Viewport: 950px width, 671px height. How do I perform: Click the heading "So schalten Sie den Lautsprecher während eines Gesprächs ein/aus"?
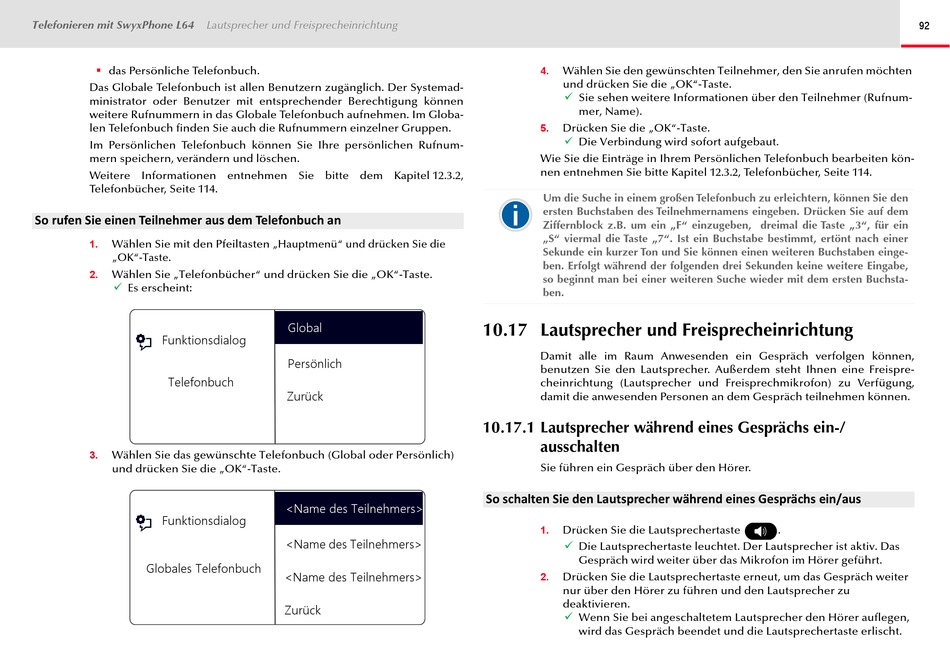[x=673, y=499]
